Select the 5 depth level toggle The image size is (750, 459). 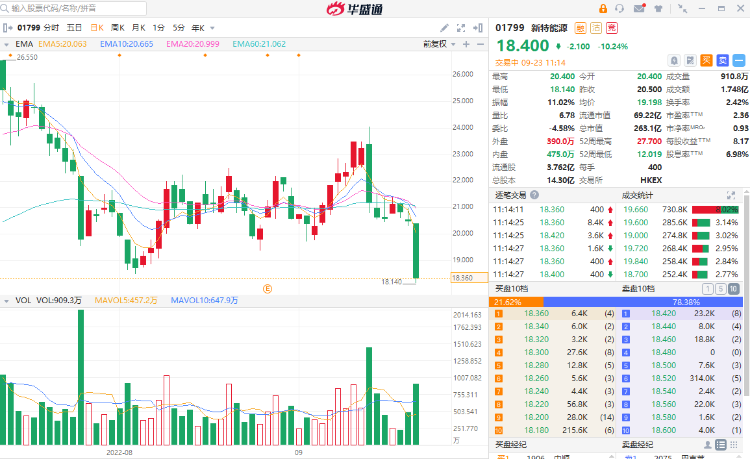[721, 288]
